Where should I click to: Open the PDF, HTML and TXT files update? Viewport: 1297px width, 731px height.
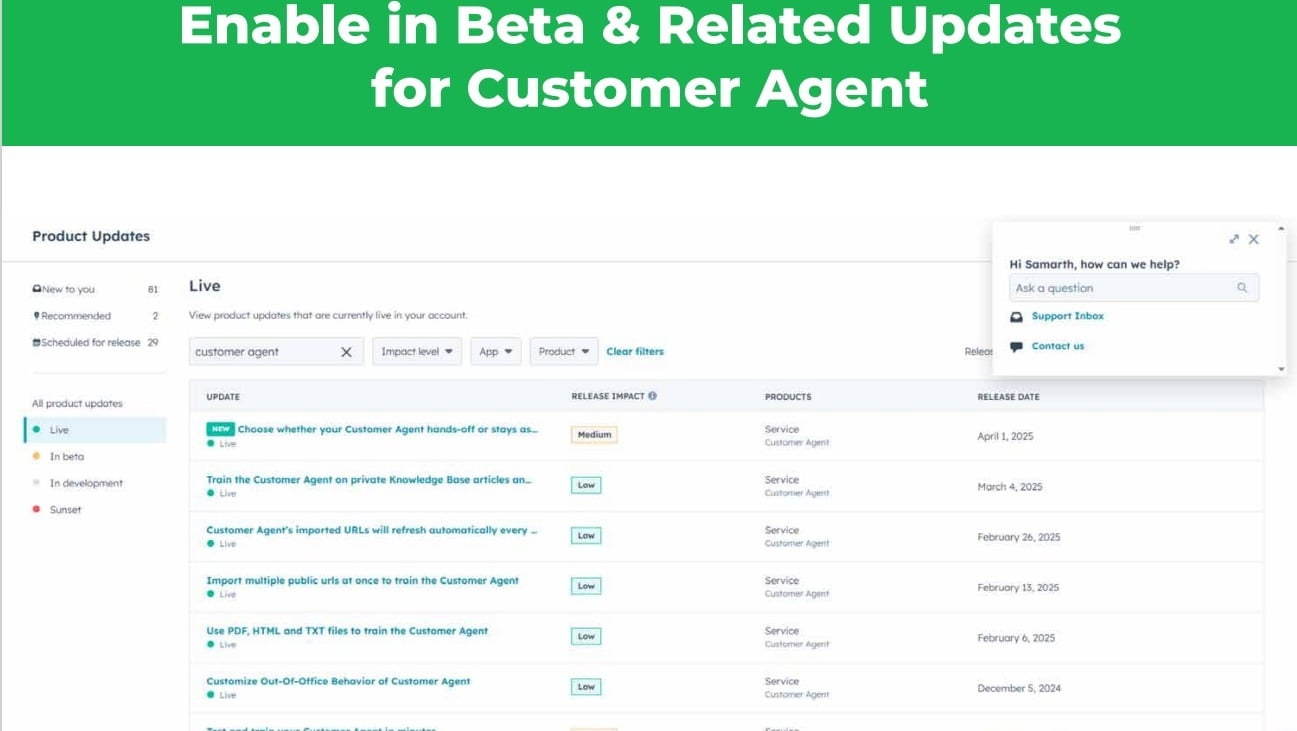click(x=347, y=631)
